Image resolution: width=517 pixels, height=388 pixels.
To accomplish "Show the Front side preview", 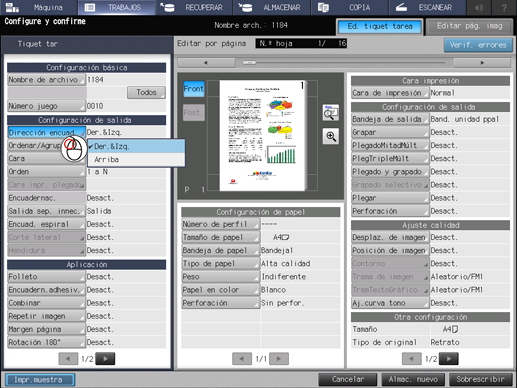I will [194, 89].
